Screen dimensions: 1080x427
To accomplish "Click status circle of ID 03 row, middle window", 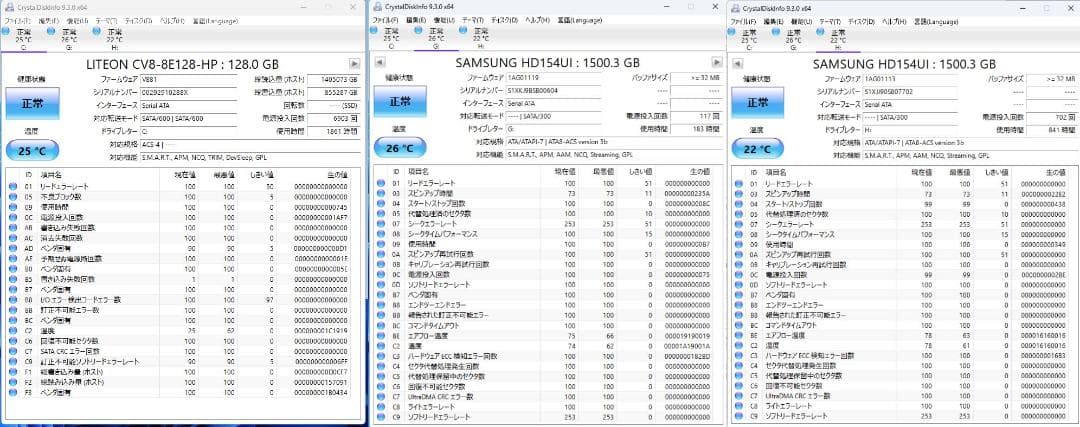I will [381, 194].
